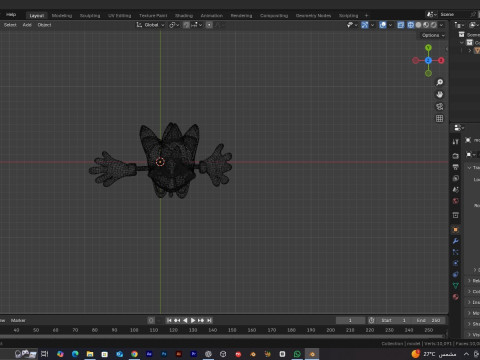Open Microsoft Edge from the taskbar
Viewport: 480px width, 360px height.
[x=75, y=354]
